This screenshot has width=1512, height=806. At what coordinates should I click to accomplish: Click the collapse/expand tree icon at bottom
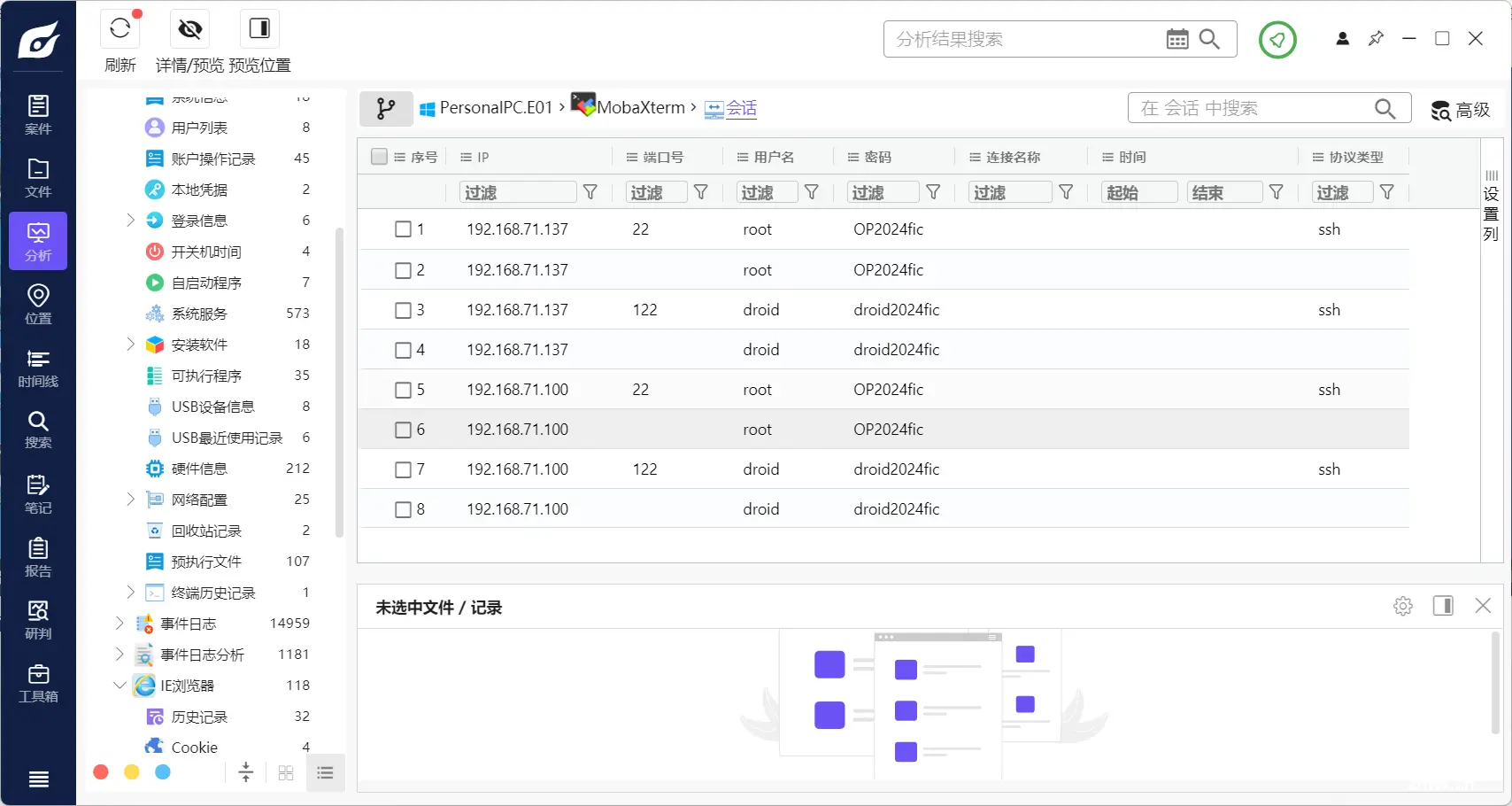coord(246,772)
